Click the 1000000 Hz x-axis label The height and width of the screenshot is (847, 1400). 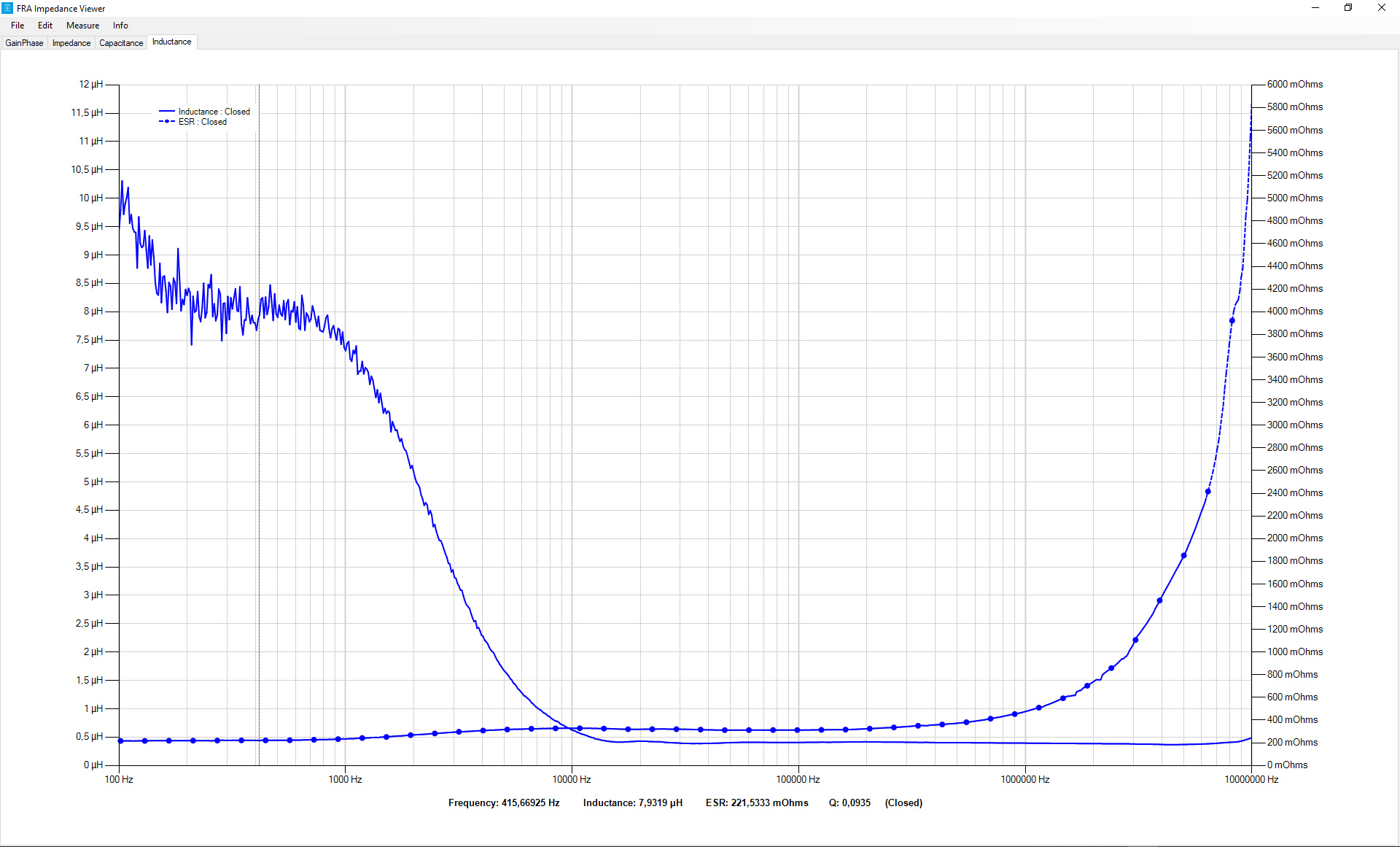click(x=1025, y=780)
